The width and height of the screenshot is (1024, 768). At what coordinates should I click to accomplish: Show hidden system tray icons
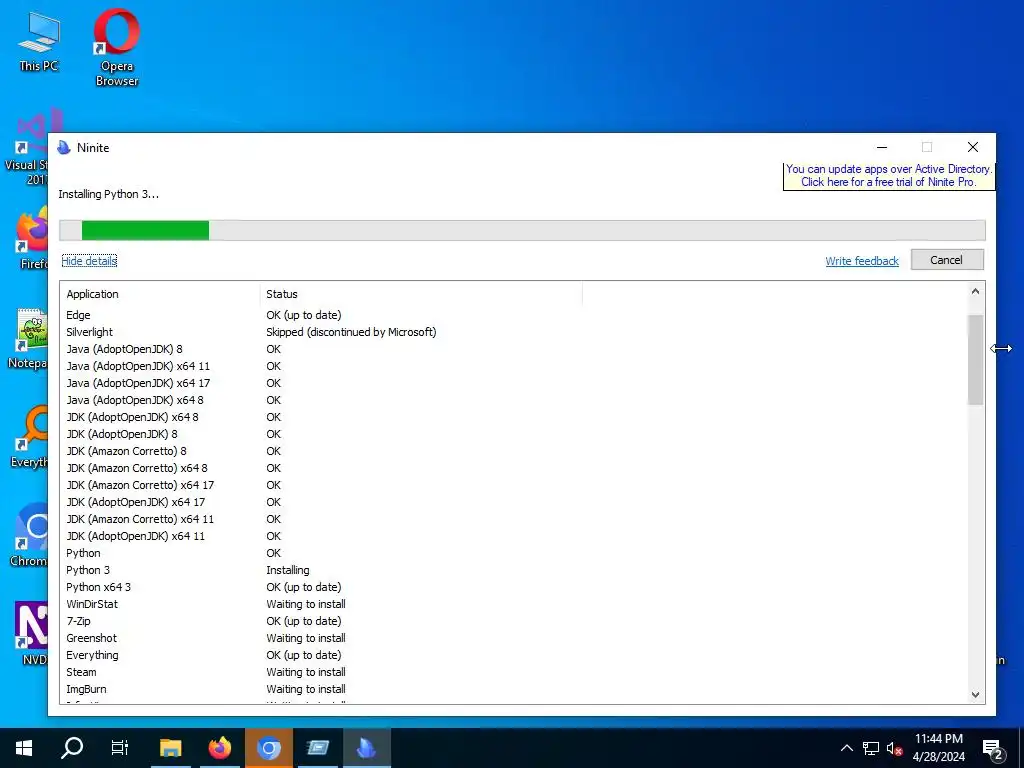click(x=846, y=748)
